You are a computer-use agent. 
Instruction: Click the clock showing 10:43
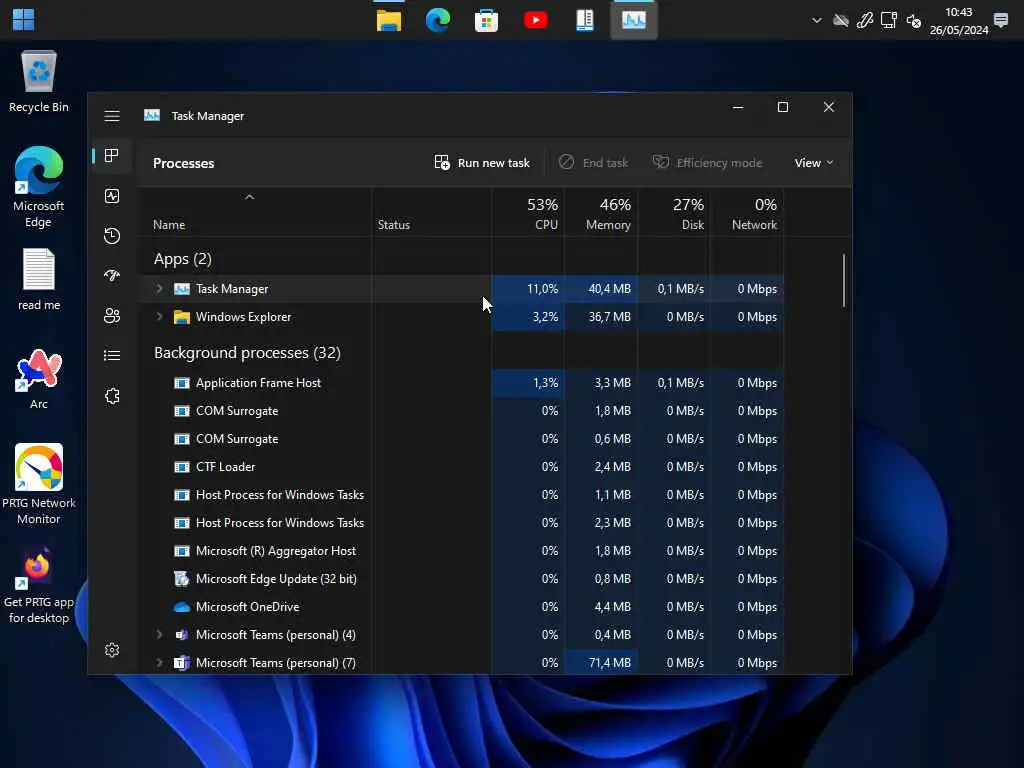tap(959, 12)
